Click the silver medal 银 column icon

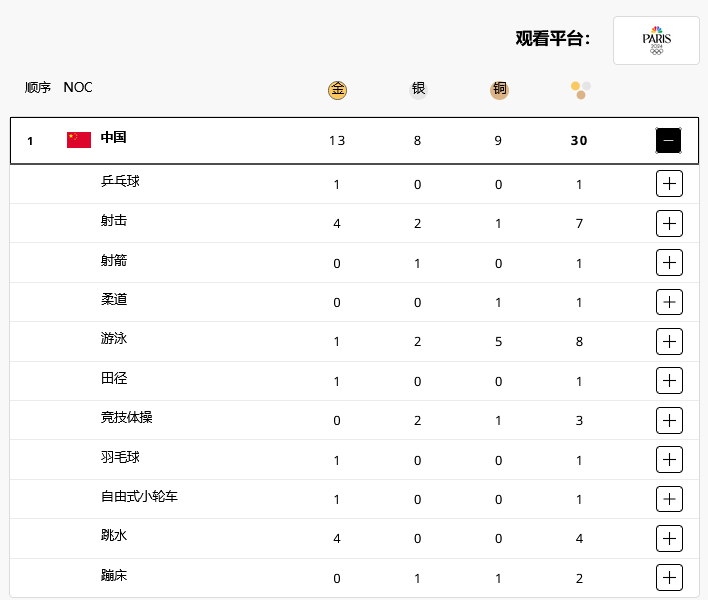click(418, 89)
